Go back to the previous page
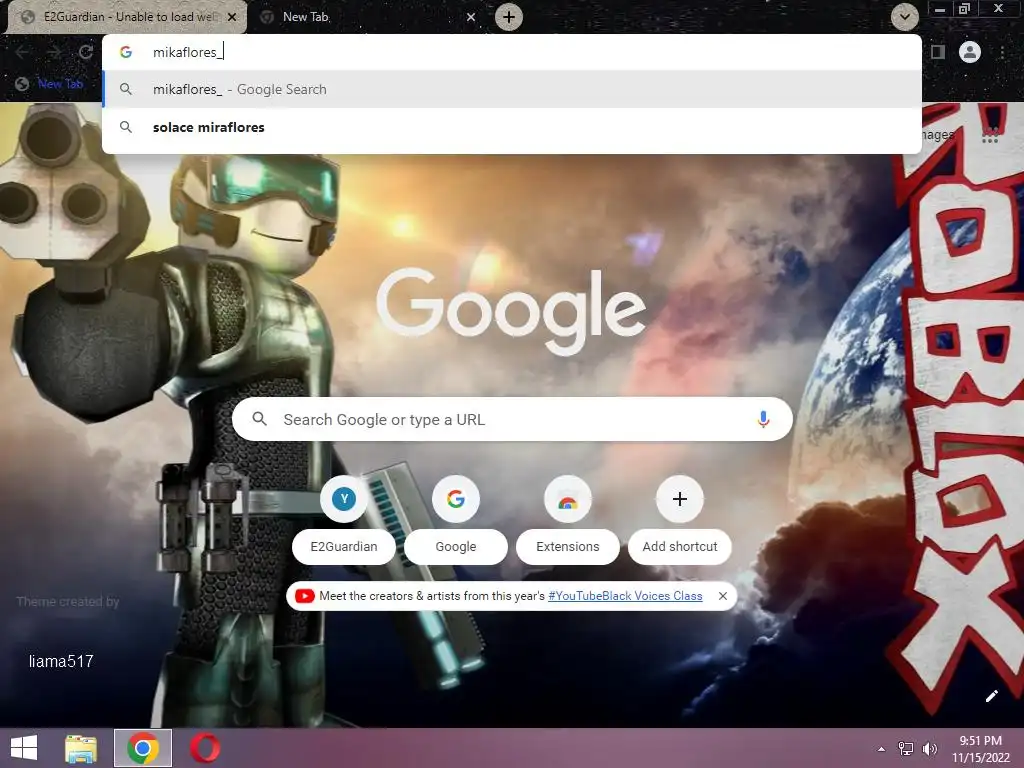 pos(22,52)
